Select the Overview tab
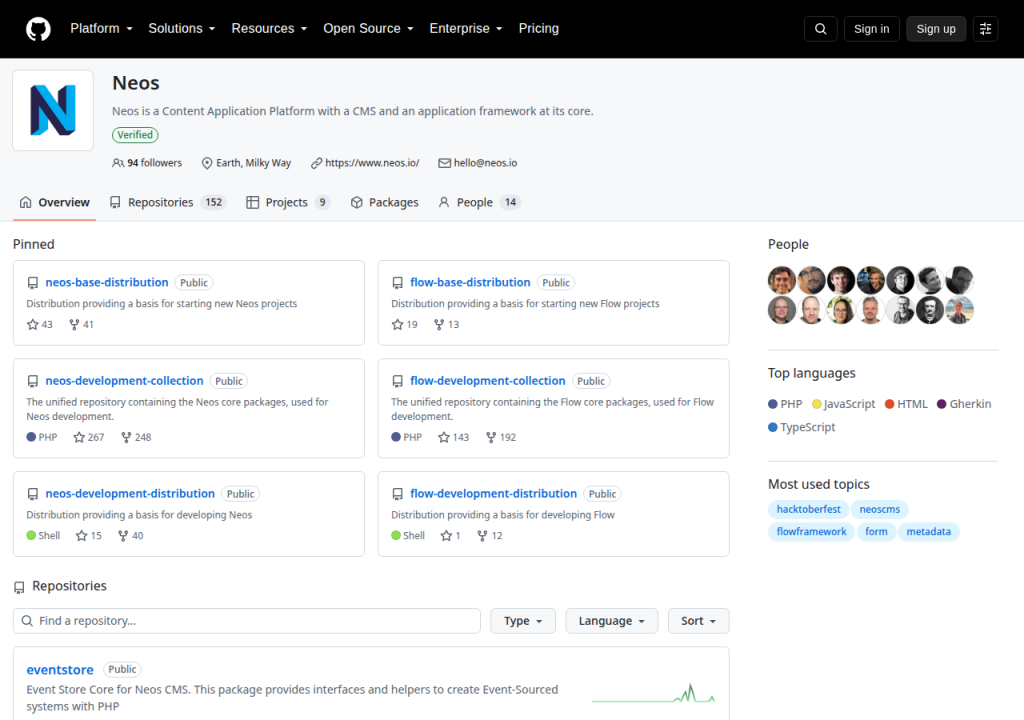Viewport: 1024px width, 720px height. point(55,203)
